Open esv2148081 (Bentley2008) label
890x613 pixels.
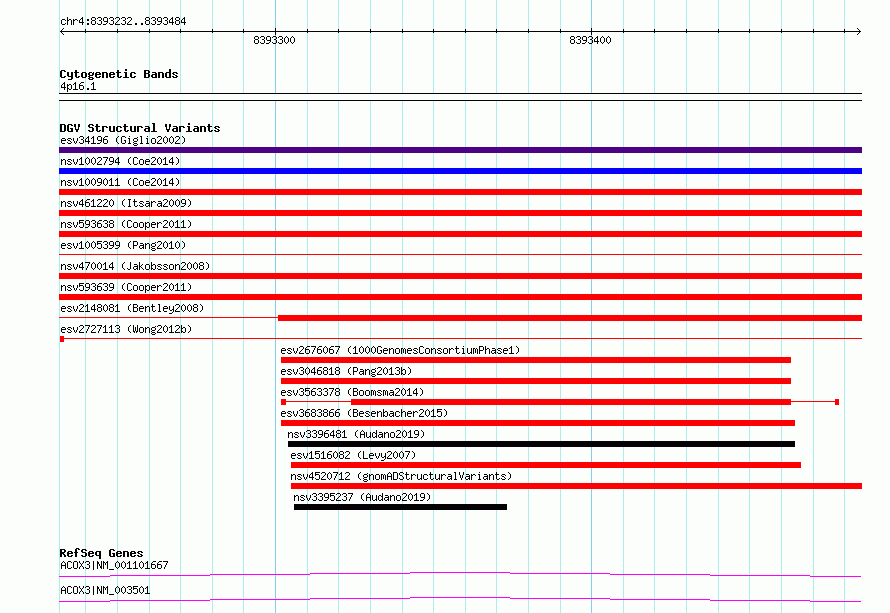point(132,308)
